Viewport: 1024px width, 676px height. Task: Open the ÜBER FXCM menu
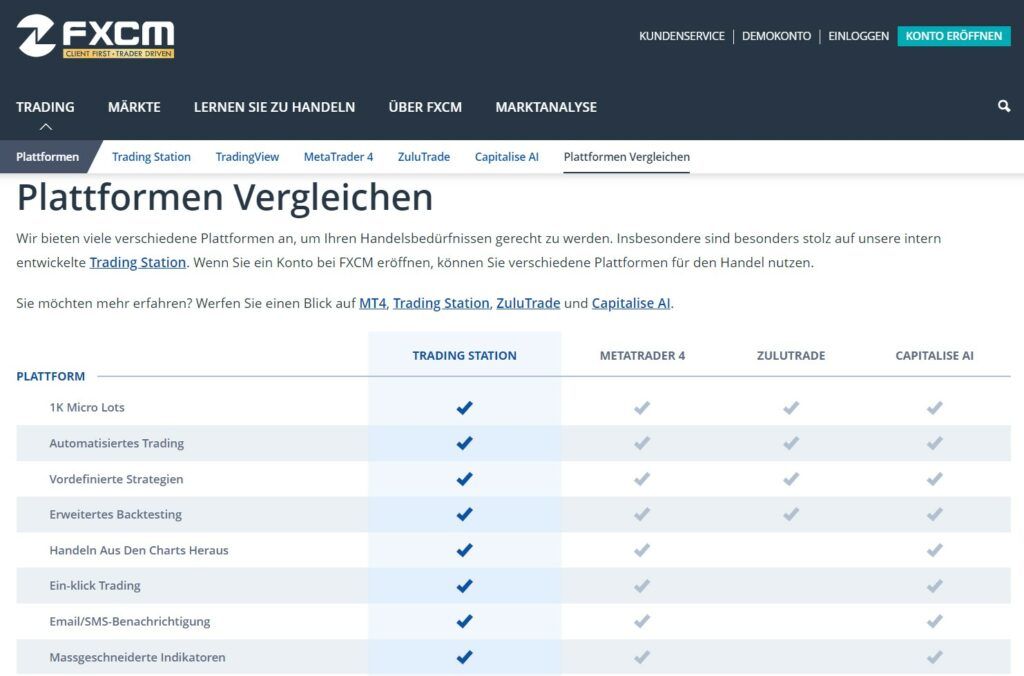click(425, 107)
